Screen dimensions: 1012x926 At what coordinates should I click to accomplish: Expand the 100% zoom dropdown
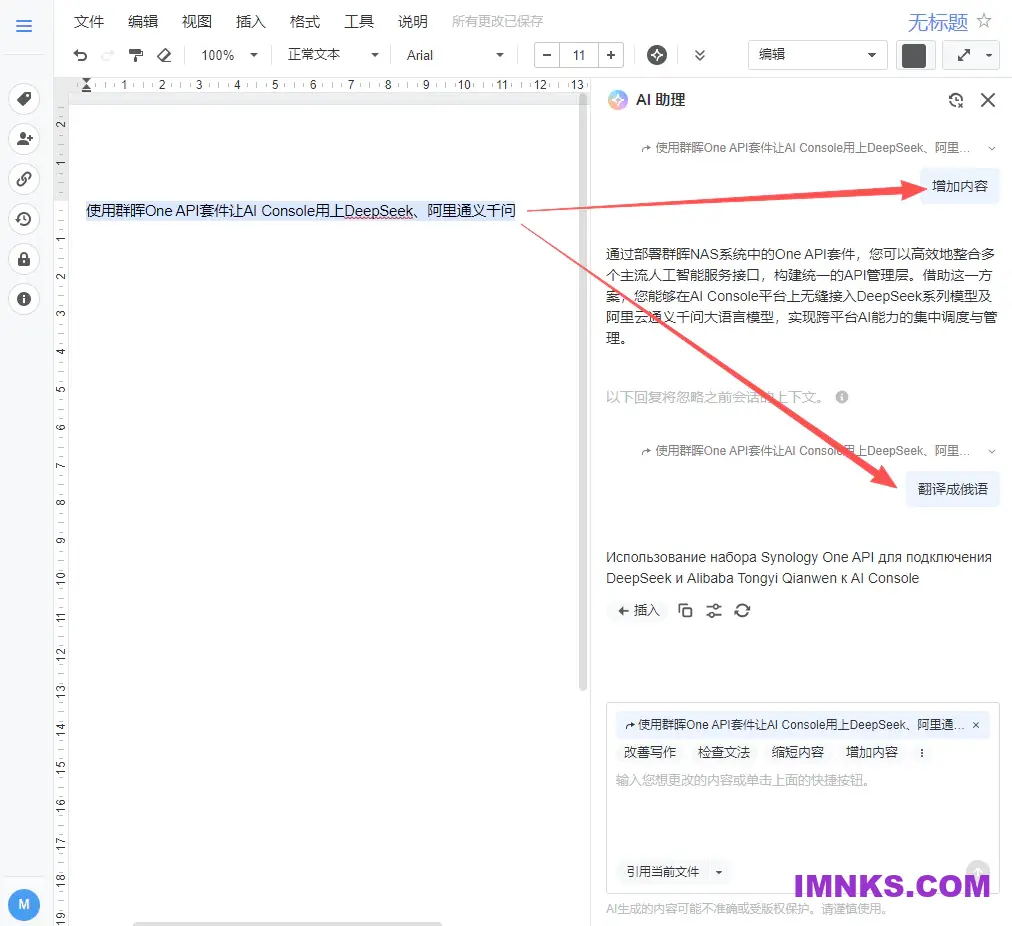[227, 55]
